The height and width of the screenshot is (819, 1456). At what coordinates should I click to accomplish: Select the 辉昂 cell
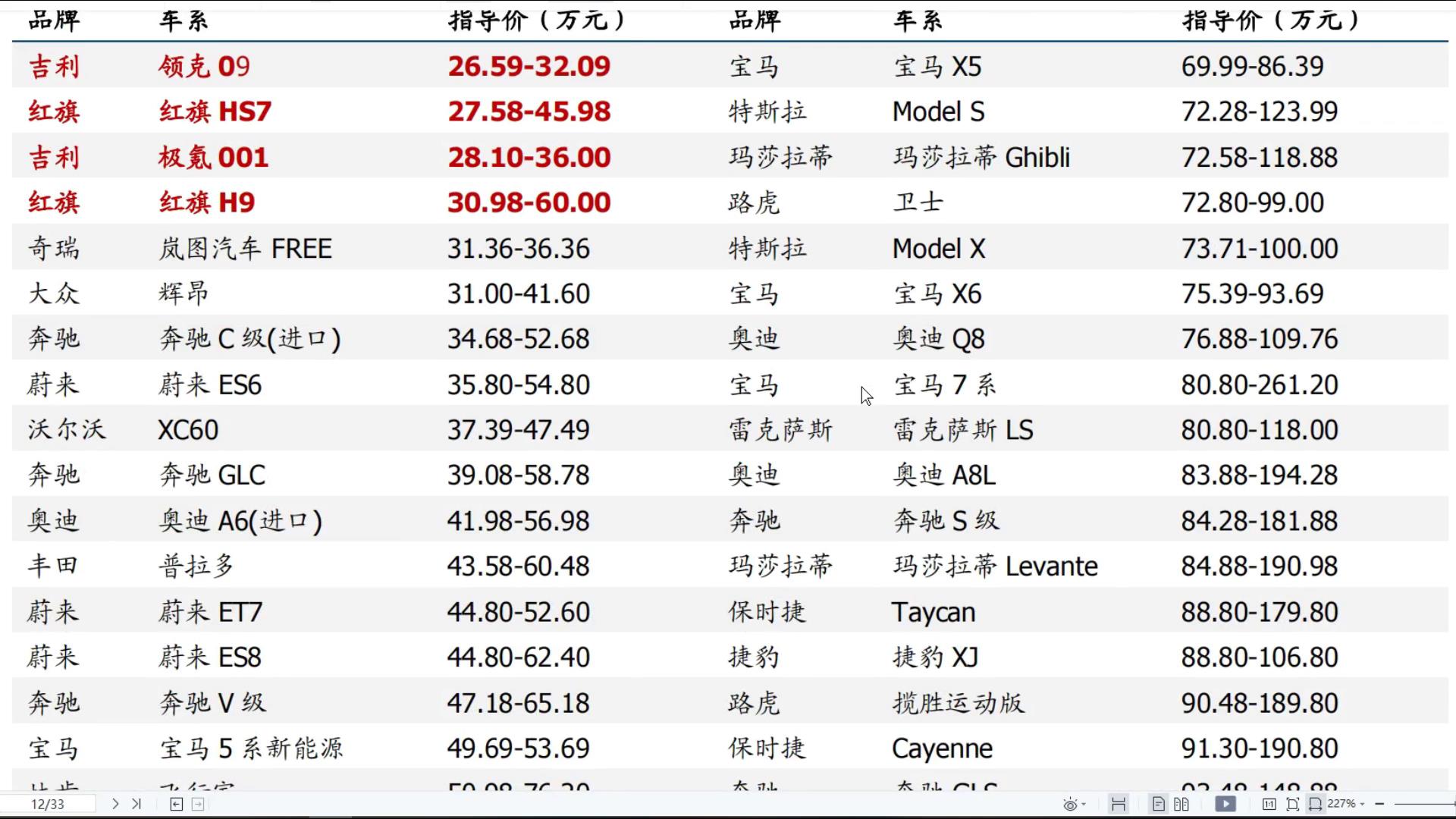click(x=183, y=293)
